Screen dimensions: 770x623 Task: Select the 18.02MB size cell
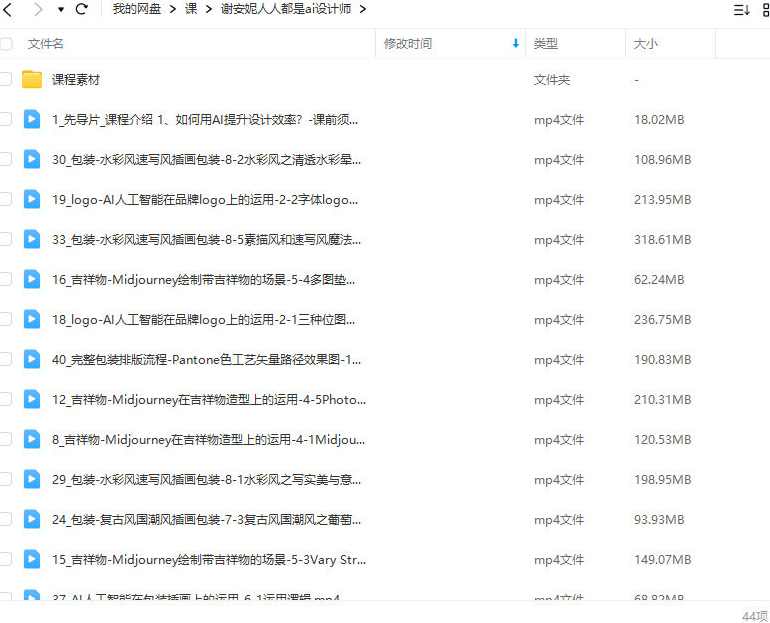659,120
